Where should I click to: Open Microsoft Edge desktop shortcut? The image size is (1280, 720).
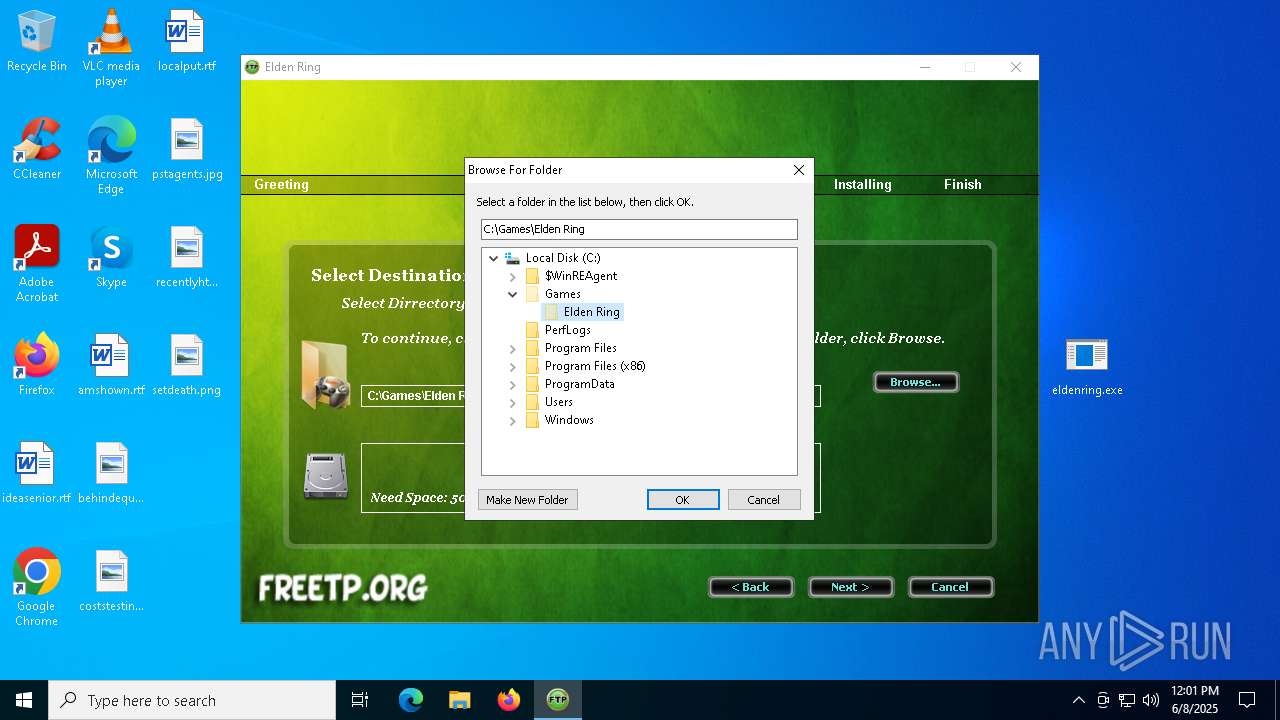coord(111,156)
